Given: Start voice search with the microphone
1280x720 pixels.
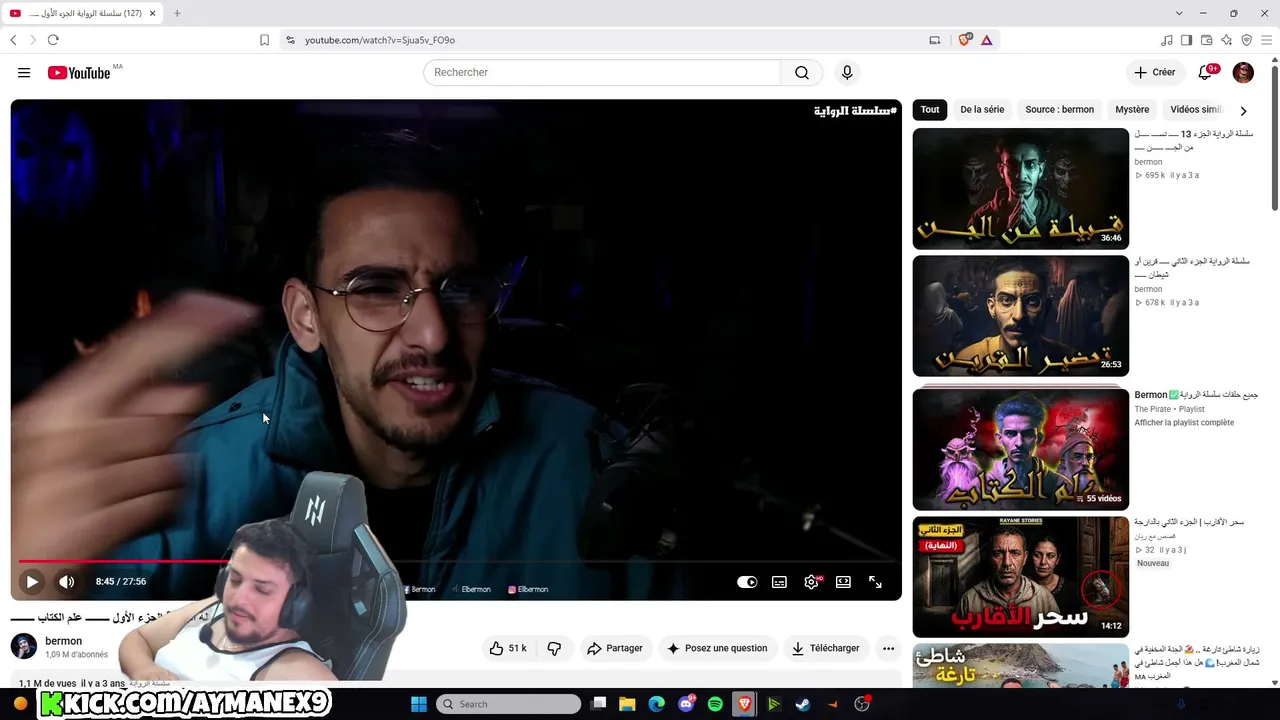Looking at the screenshot, I should click(847, 73).
